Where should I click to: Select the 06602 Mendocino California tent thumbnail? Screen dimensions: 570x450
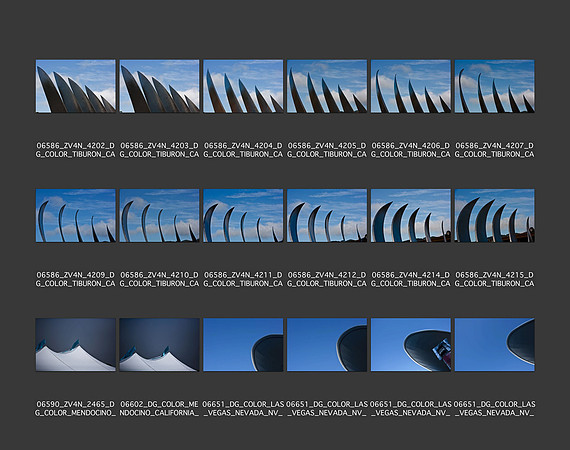[160, 345]
